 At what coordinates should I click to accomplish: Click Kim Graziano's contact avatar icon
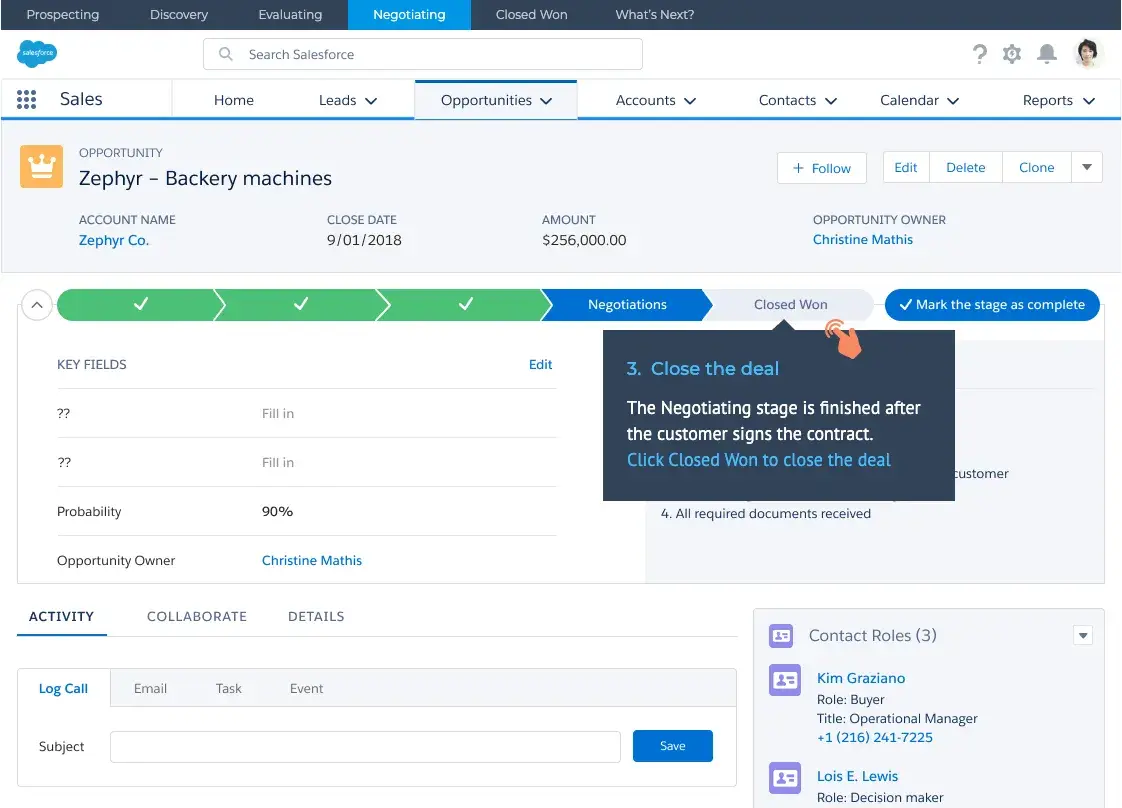pyautogui.click(x=785, y=679)
